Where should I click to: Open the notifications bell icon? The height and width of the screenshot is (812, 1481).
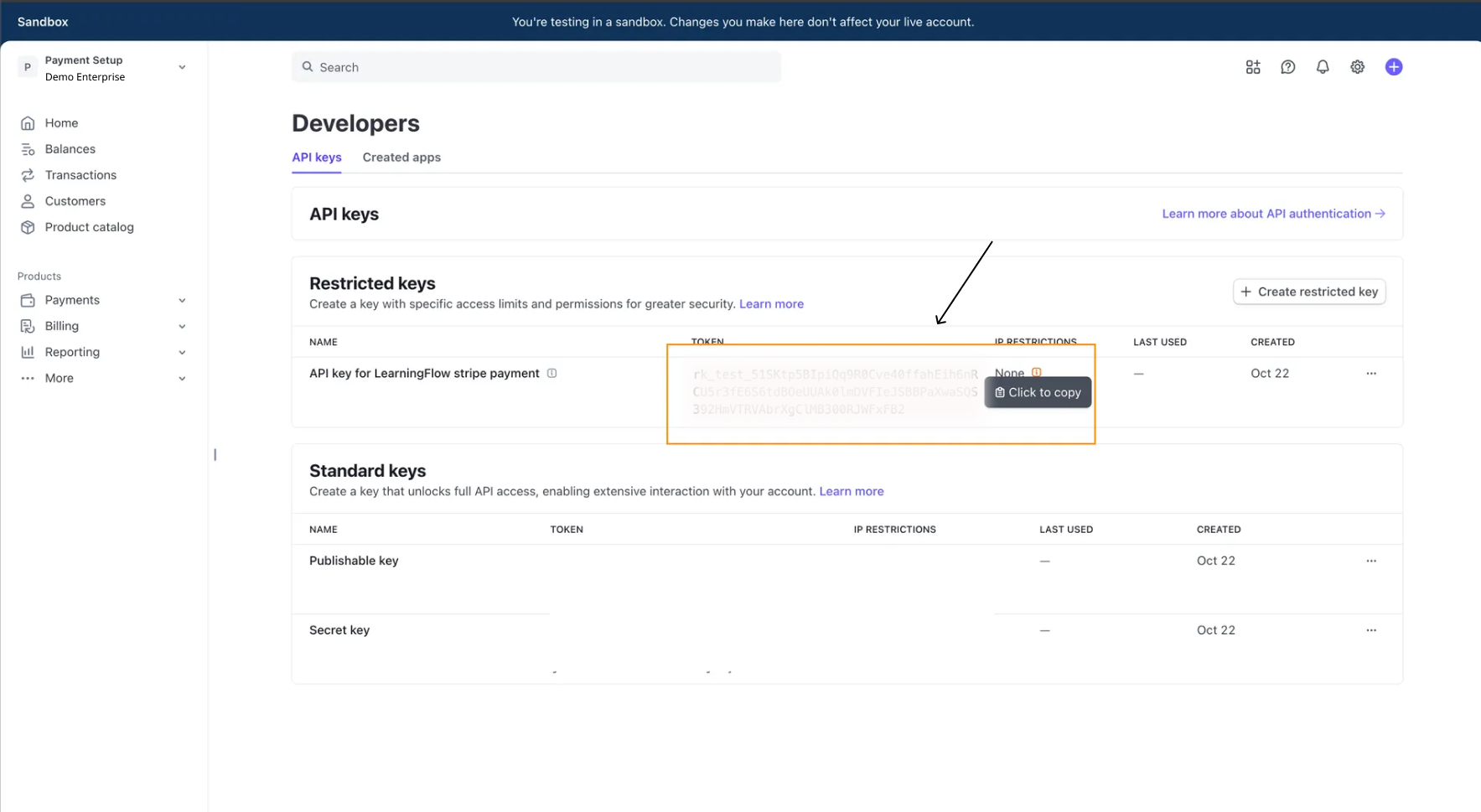tap(1323, 66)
